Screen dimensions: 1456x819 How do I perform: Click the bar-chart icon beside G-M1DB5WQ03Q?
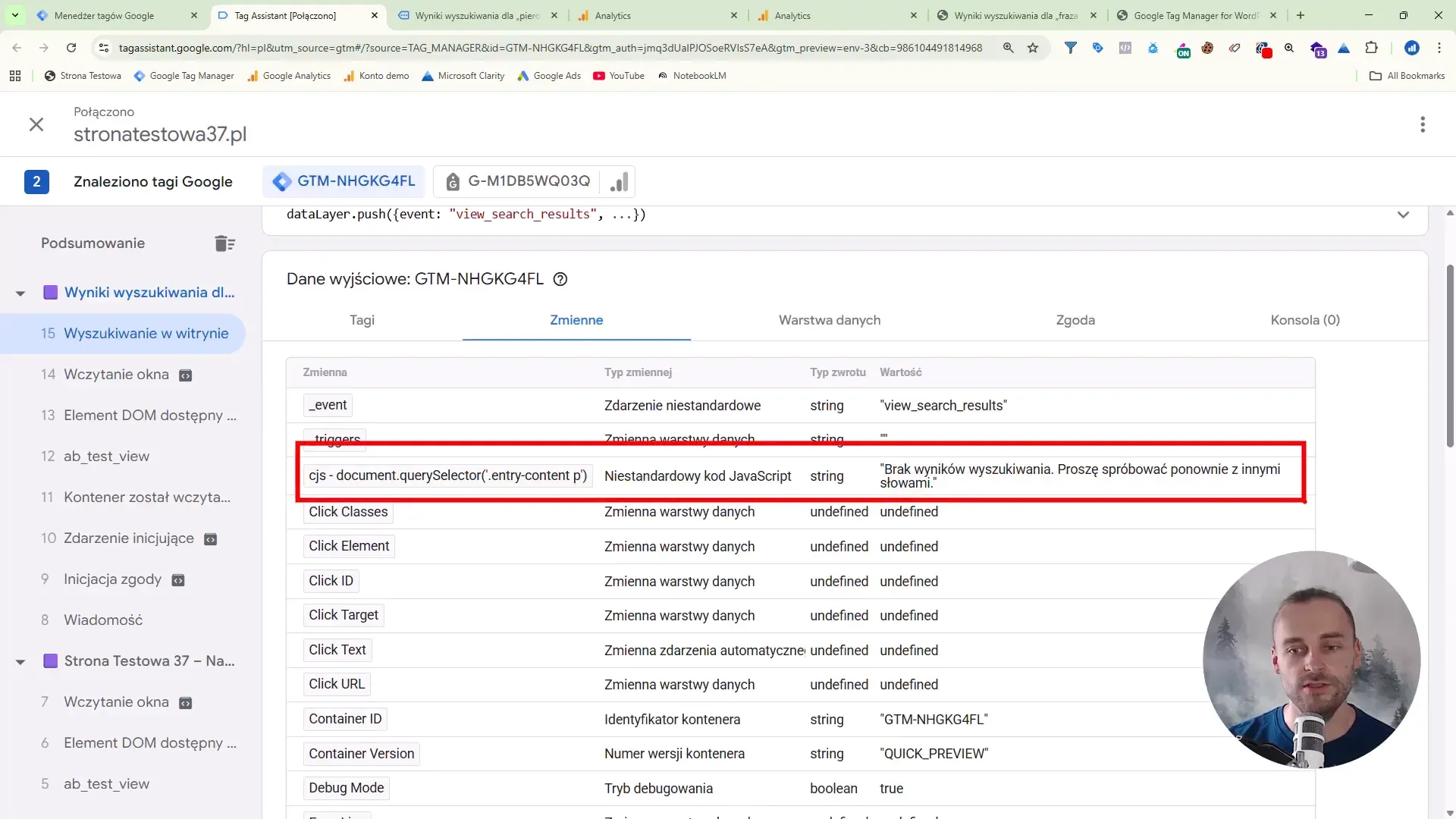click(x=620, y=182)
